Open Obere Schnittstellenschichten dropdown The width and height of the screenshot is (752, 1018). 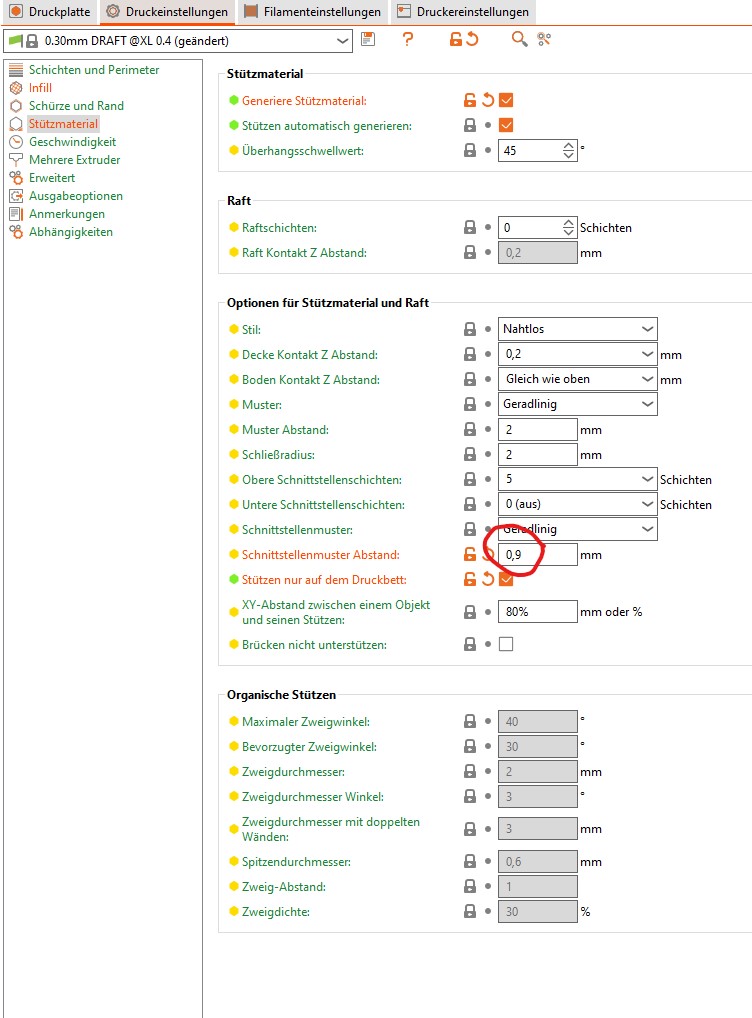pyautogui.click(x=577, y=479)
